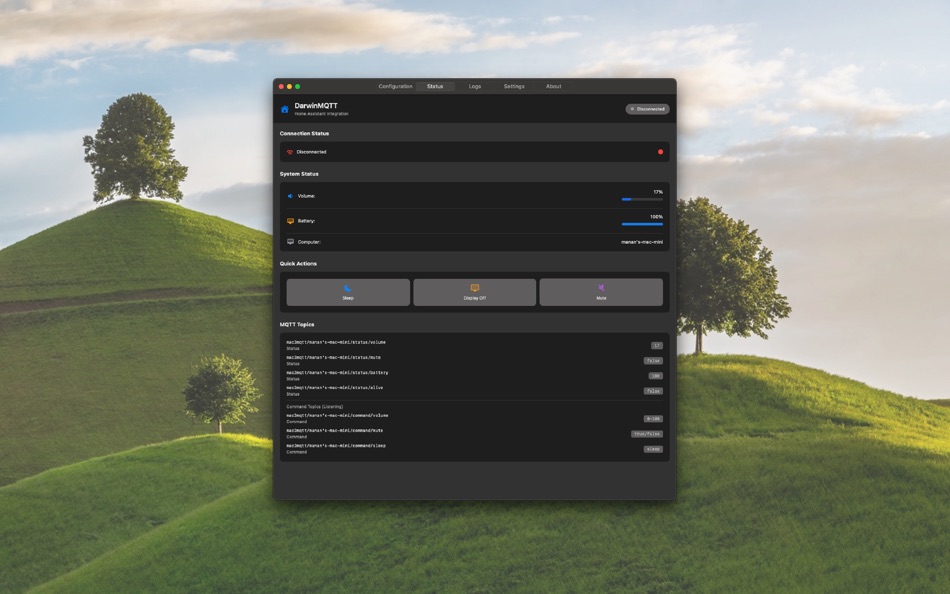The width and height of the screenshot is (950, 594).
Task: Click the Display Off monitor icon
Action: (x=474, y=287)
